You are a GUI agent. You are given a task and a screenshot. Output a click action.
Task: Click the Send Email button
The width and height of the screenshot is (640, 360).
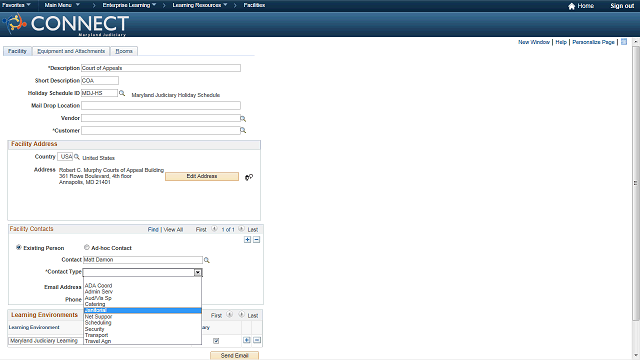[234, 356]
